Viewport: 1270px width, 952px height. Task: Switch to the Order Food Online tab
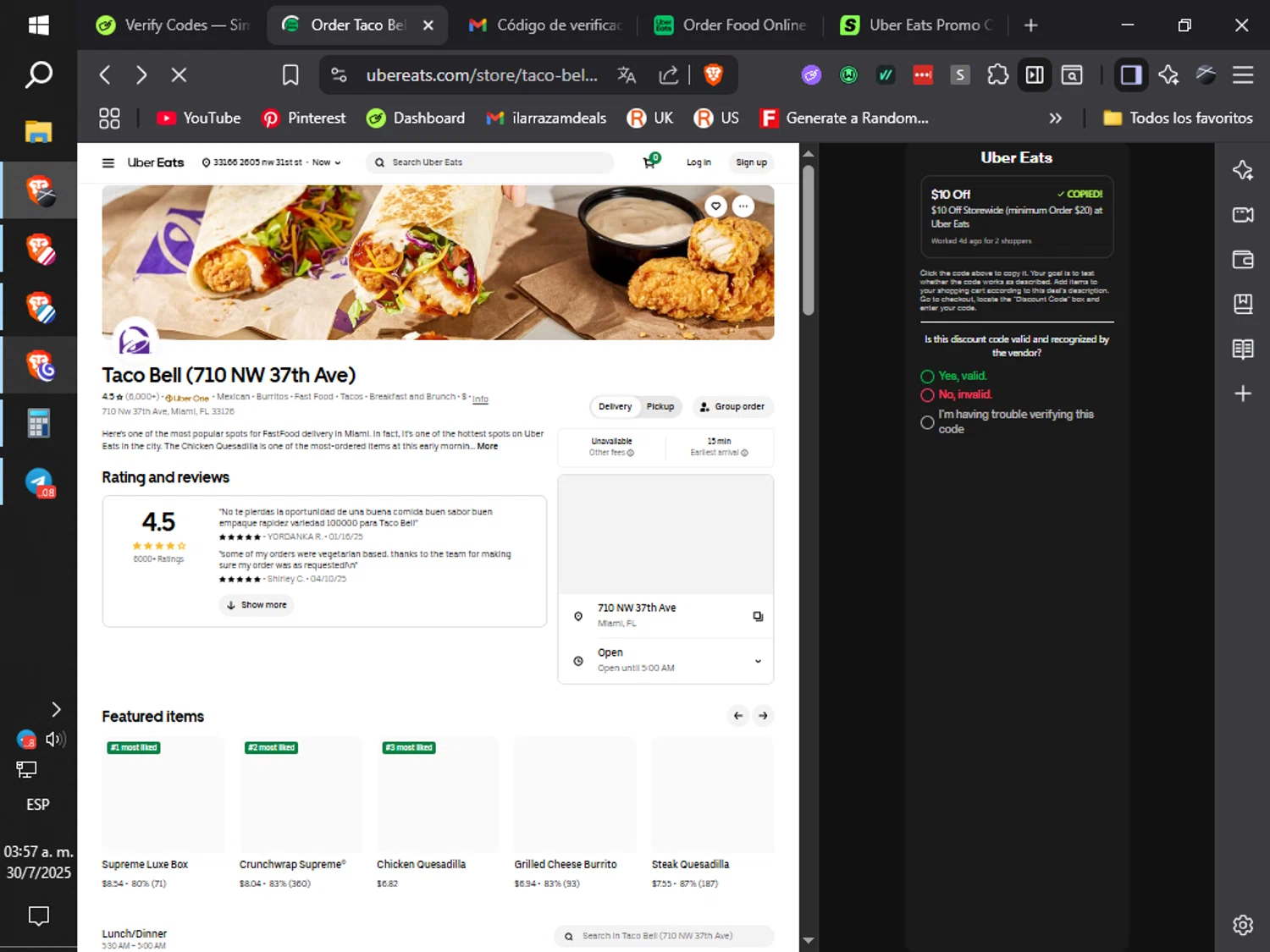(x=732, y=25)
